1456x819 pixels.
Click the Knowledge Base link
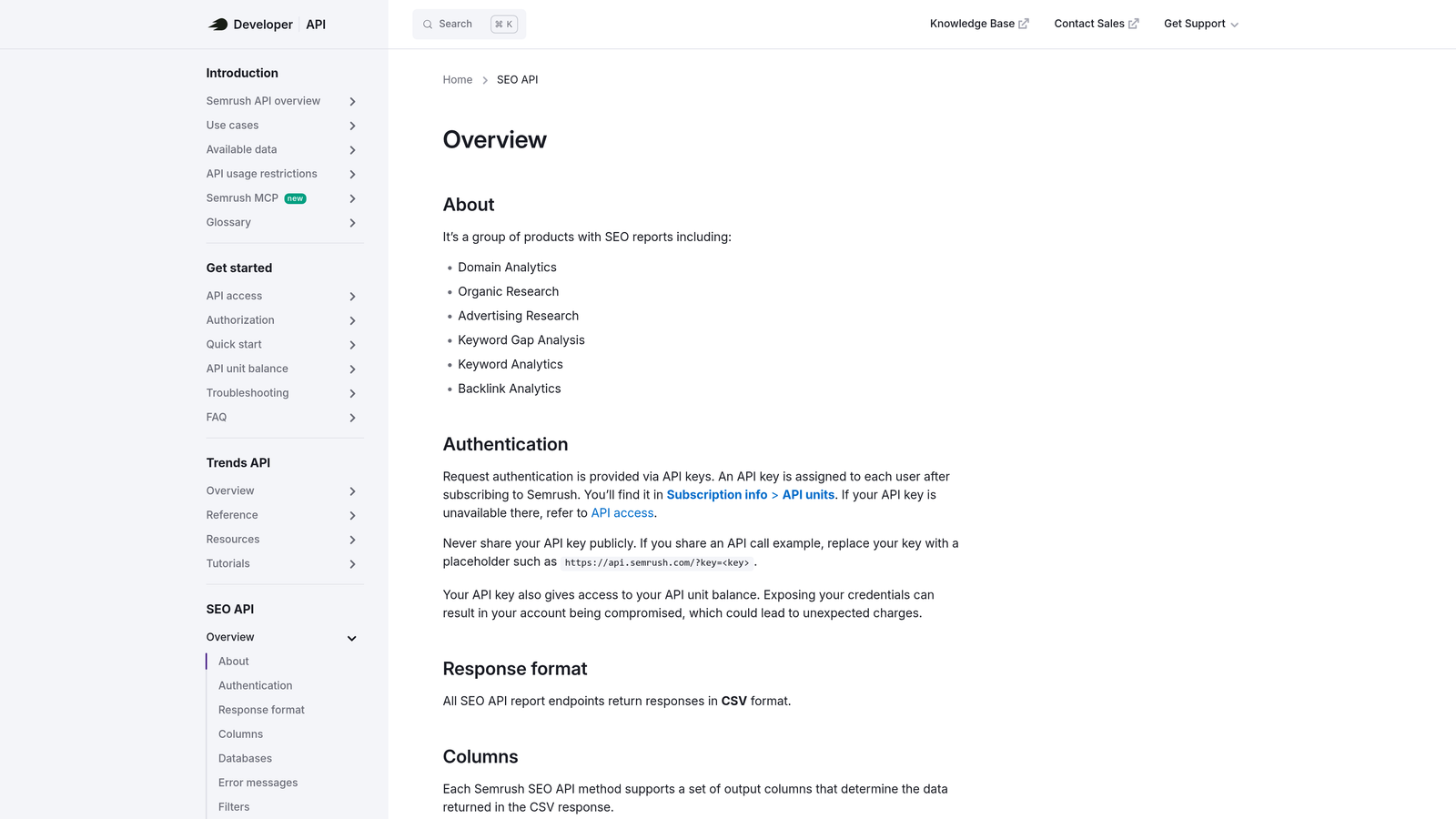pyautogui.click(x=979, y=24)
